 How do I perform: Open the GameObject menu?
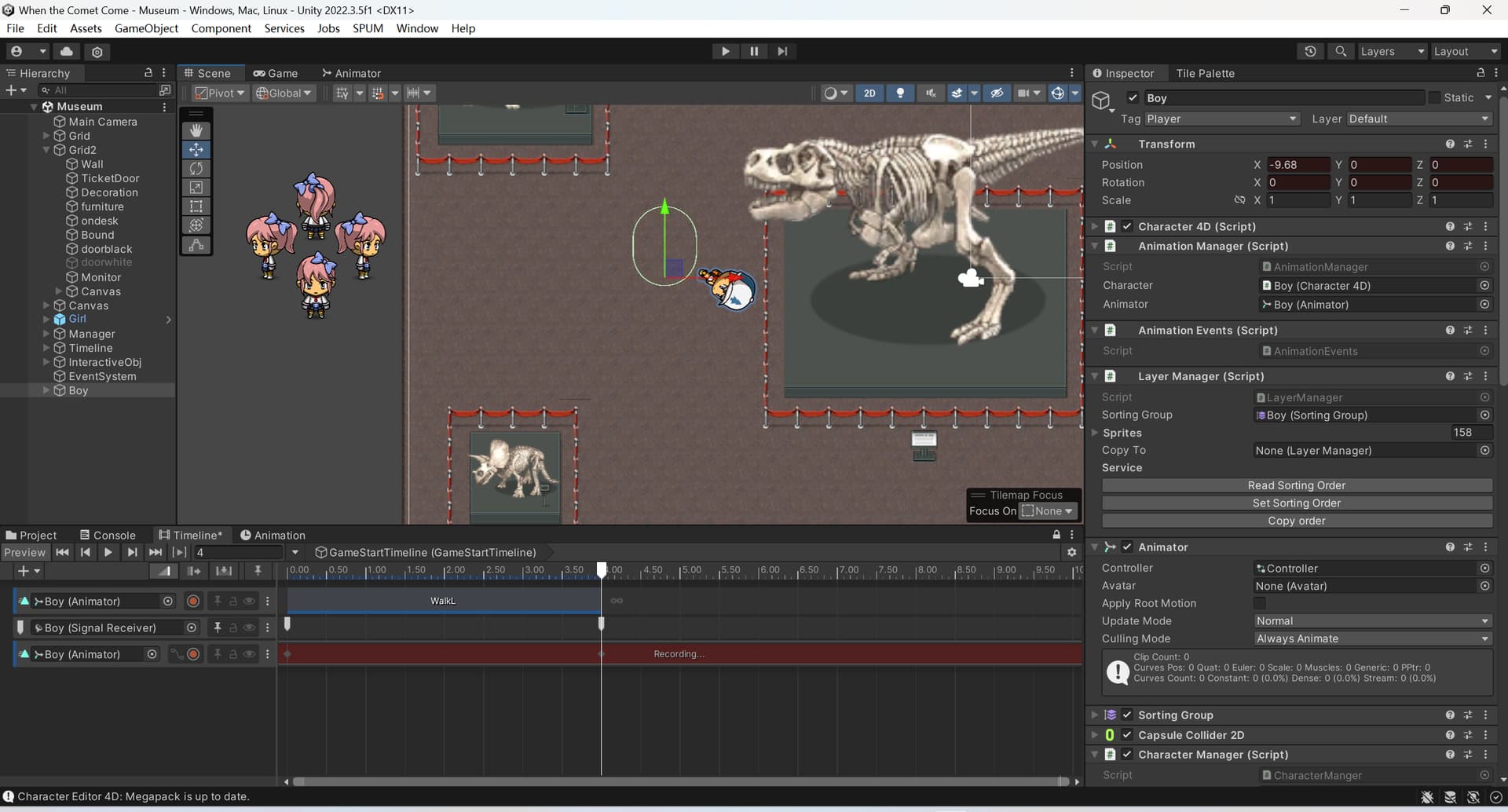click(146, 28)
